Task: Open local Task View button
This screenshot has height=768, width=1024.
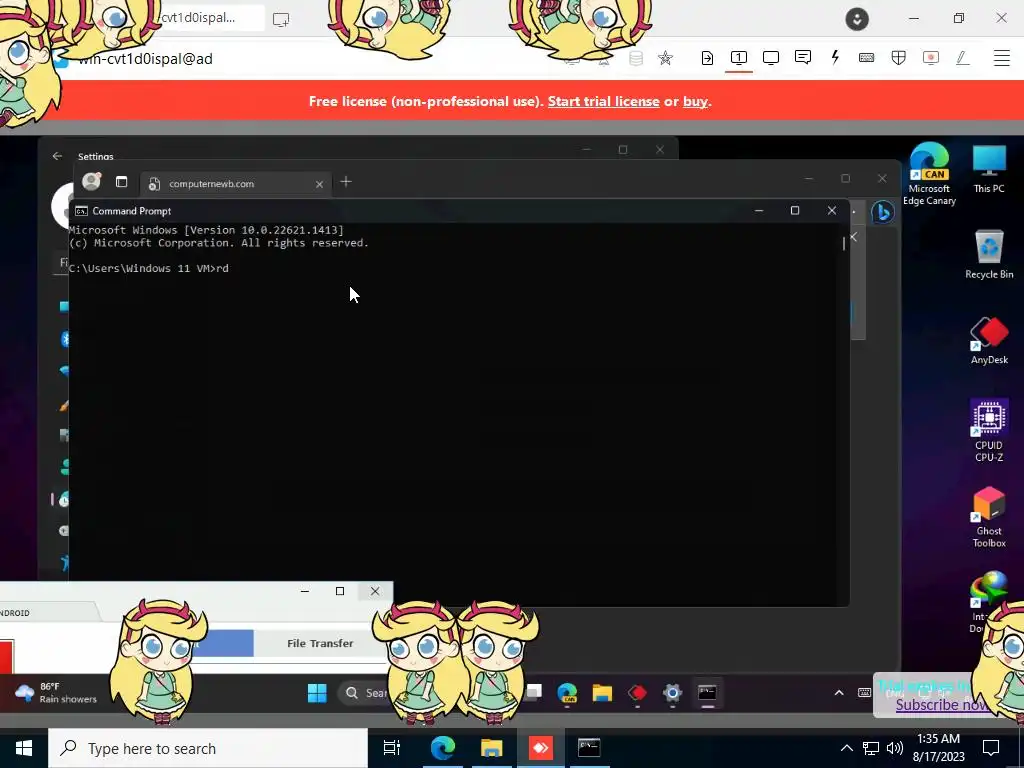Action: (392, 748)
